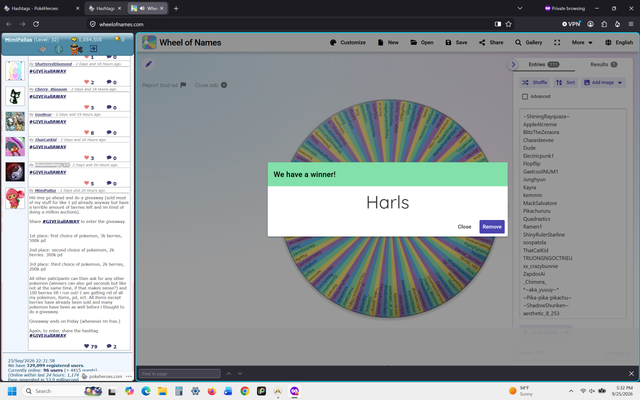The width and height of the screenshot is (640, 400).
Task: Create a New wheel
Action: click(388, 42)
